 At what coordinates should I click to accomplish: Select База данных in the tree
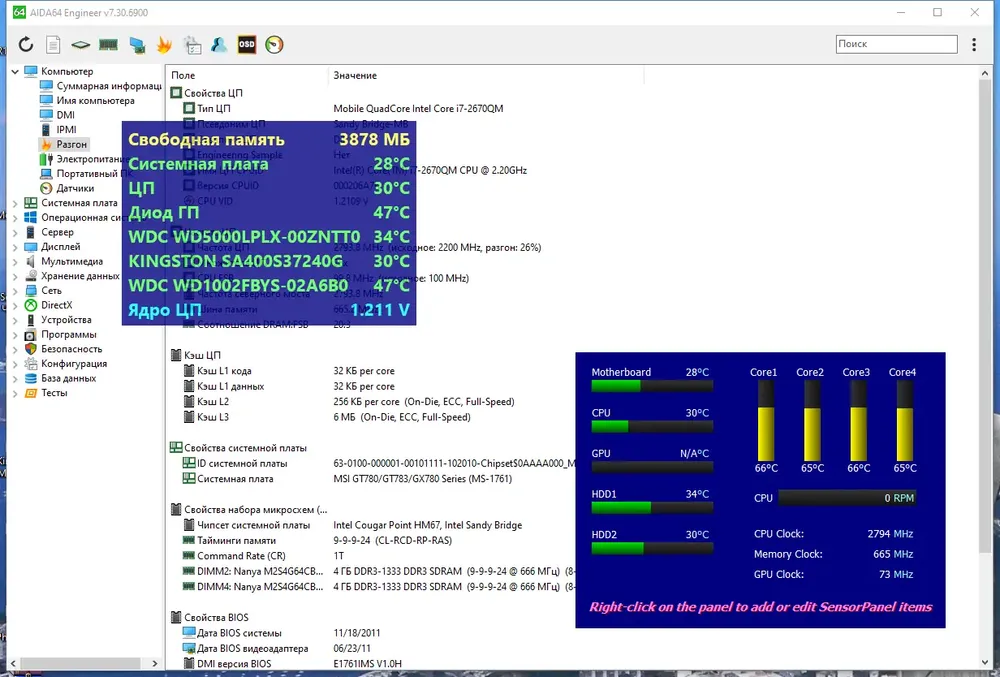pyautogui.click(x=69, y=378)
